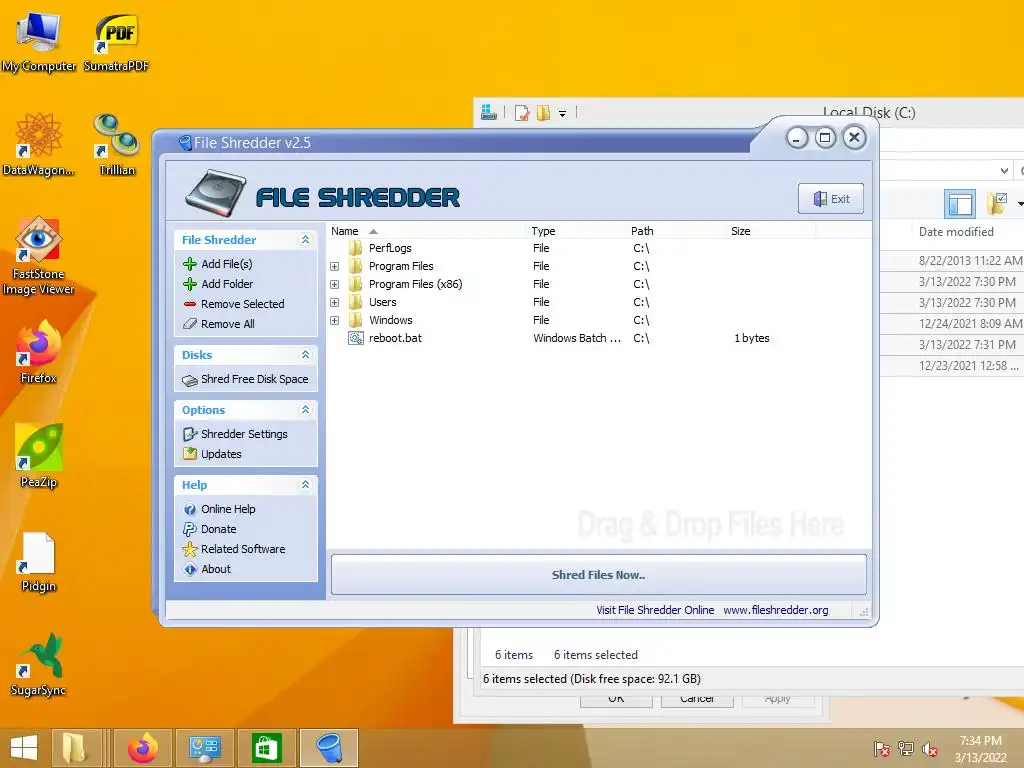Click the Donate PayPal icon

pos(190,529)
